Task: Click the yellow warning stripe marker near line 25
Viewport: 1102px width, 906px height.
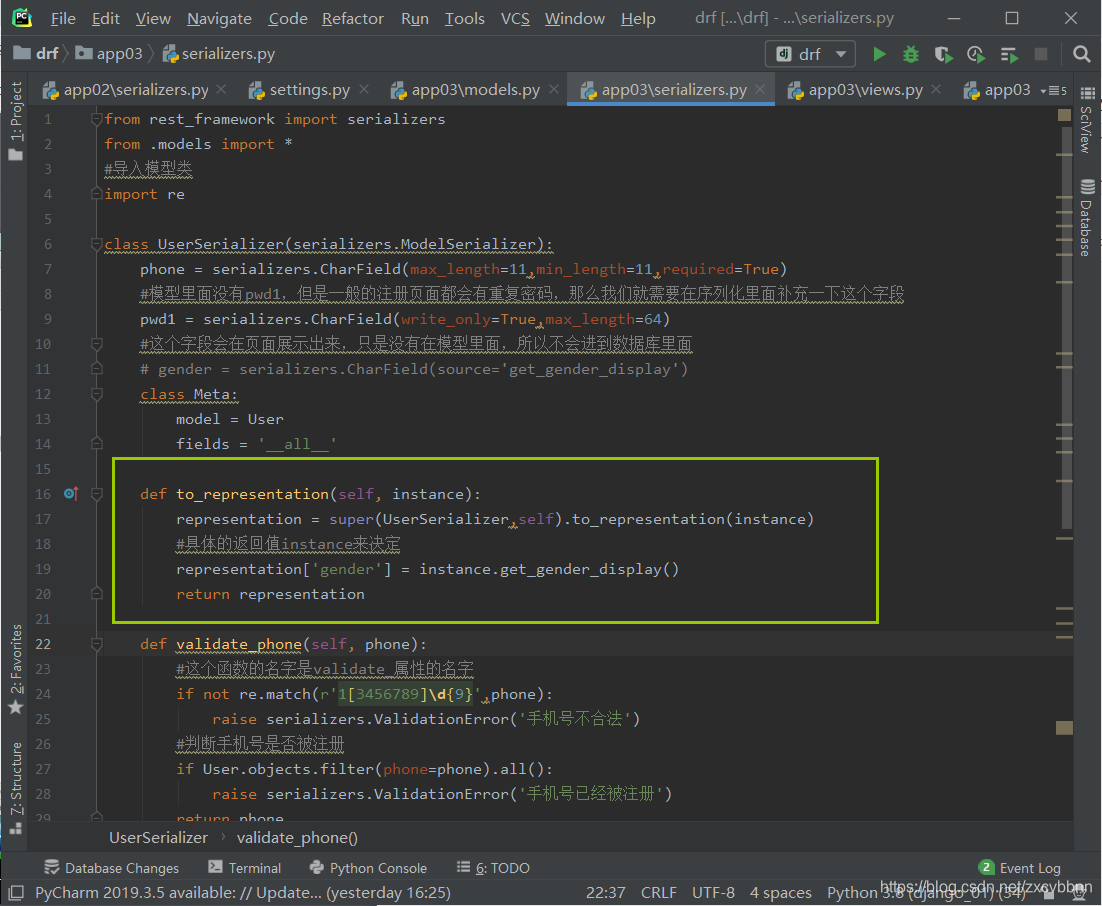Action: click(1064, 727)
